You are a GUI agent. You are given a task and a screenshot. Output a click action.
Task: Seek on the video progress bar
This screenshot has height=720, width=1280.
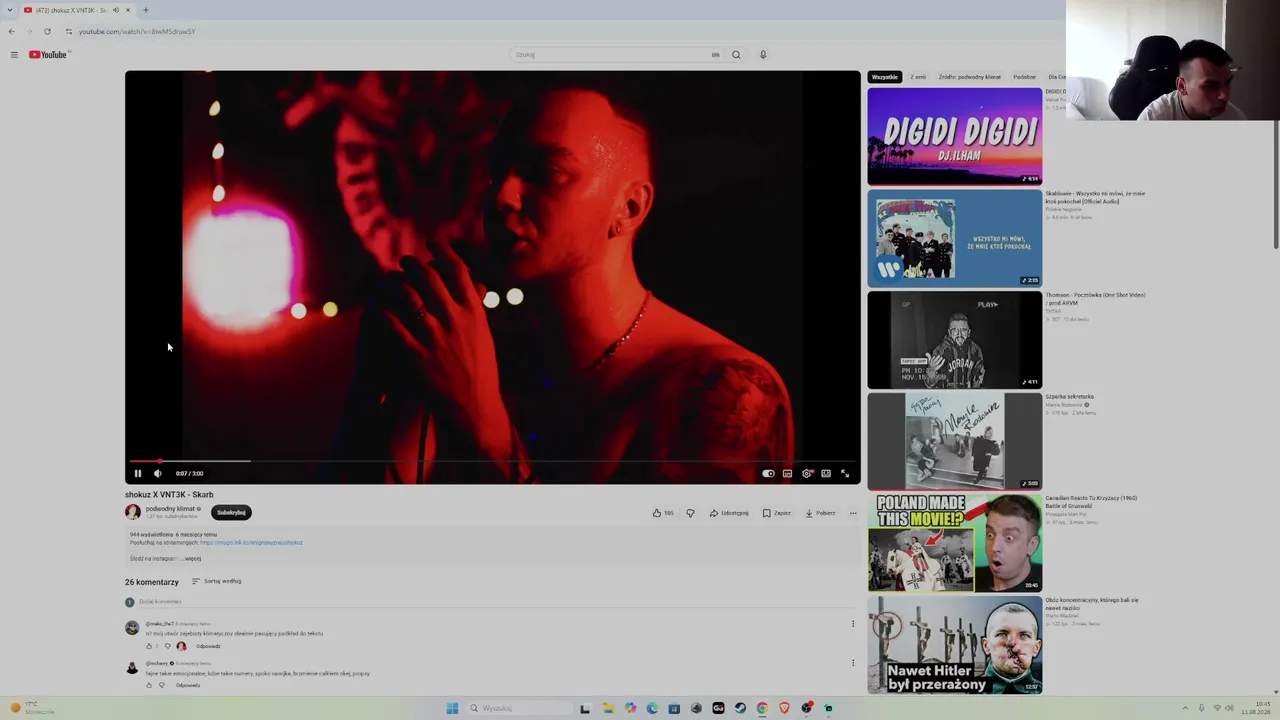click(492, 461)
